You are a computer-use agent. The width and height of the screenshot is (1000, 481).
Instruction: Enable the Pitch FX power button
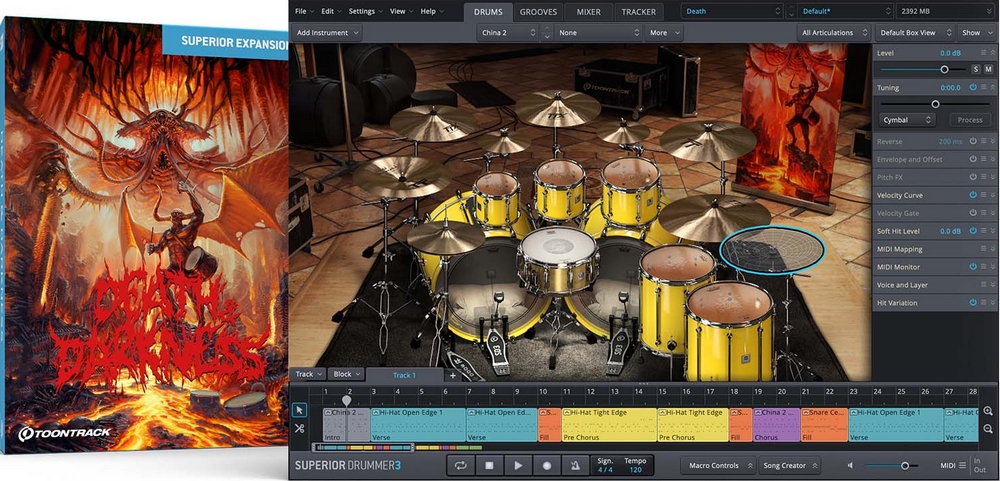[973, 177]
